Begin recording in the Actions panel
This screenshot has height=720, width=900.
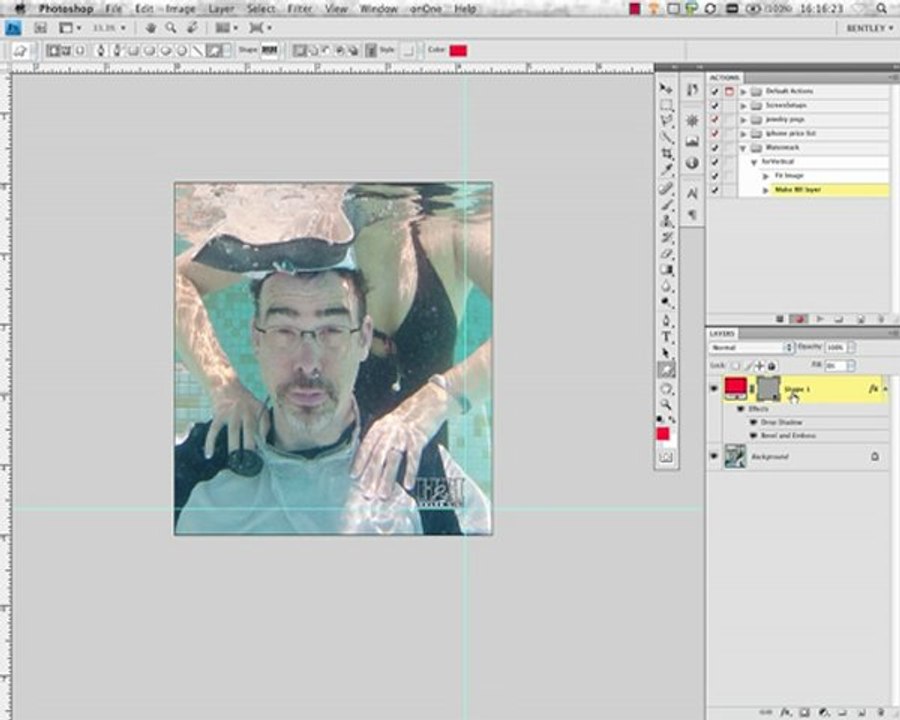coord(798,319)
